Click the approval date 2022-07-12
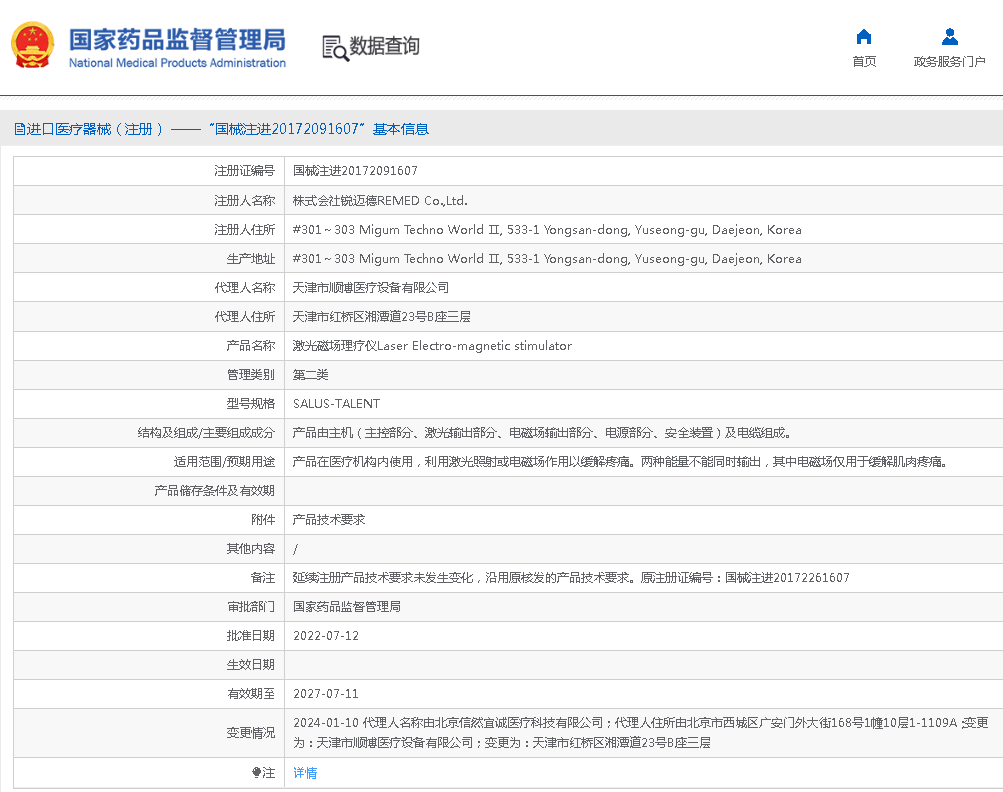Image resolution: width=1003 pixels, height=792 pixels. click(326, 636)
